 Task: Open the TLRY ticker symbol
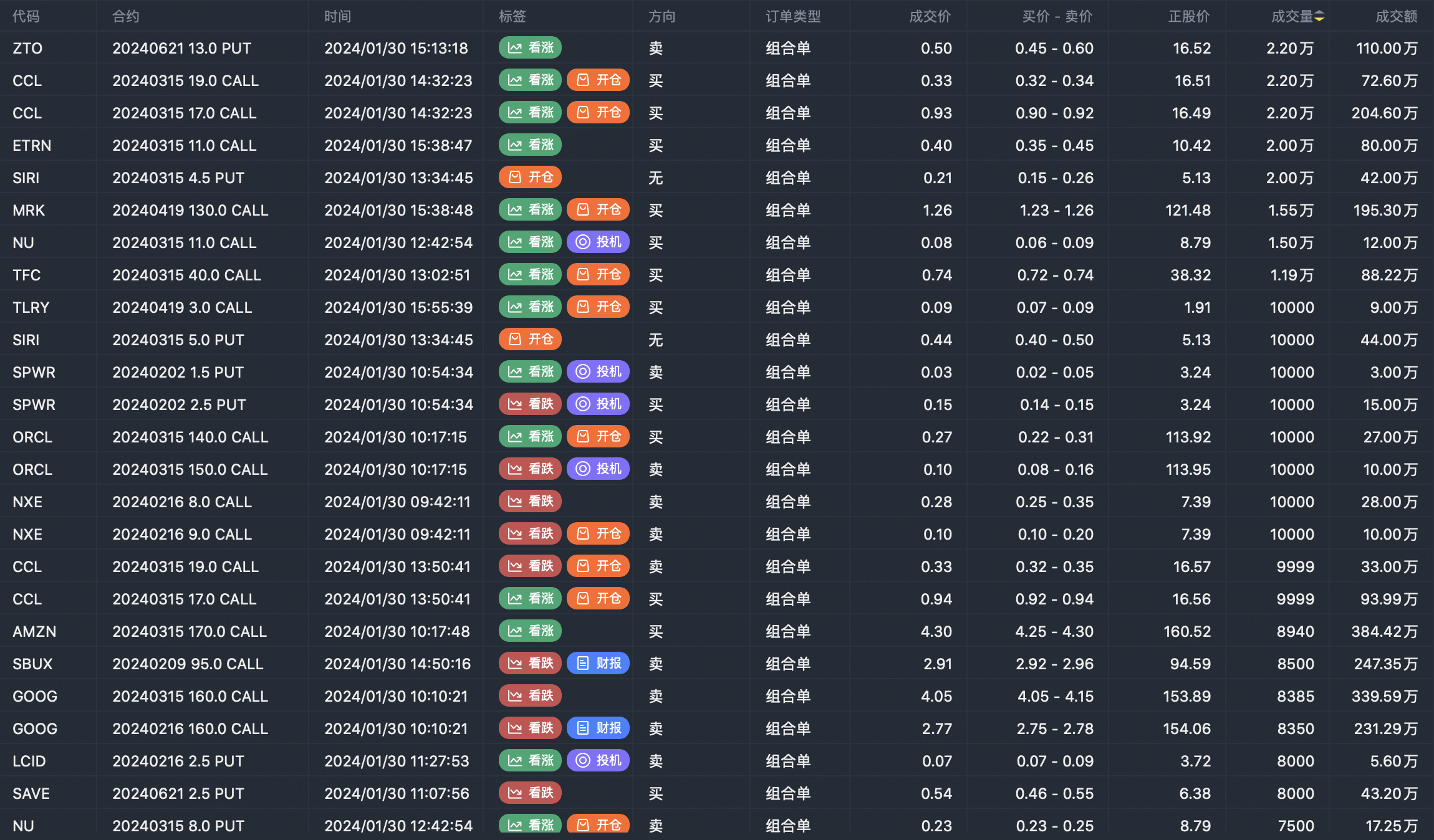point(31,307)
